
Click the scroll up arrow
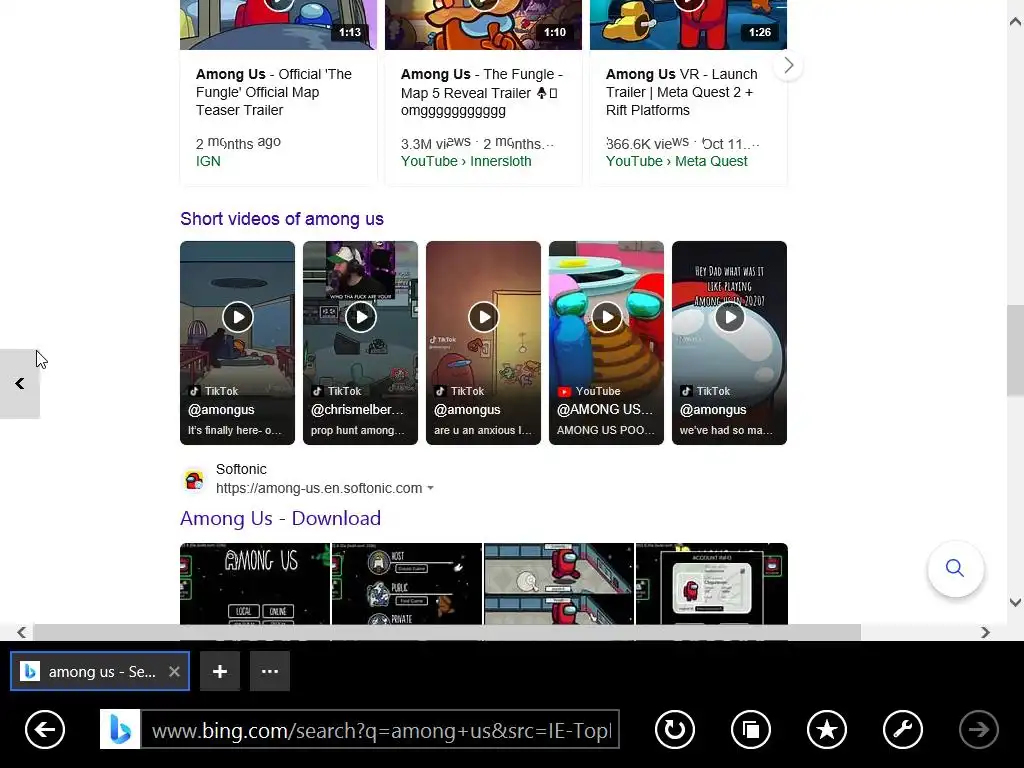tap(1015, 22)
